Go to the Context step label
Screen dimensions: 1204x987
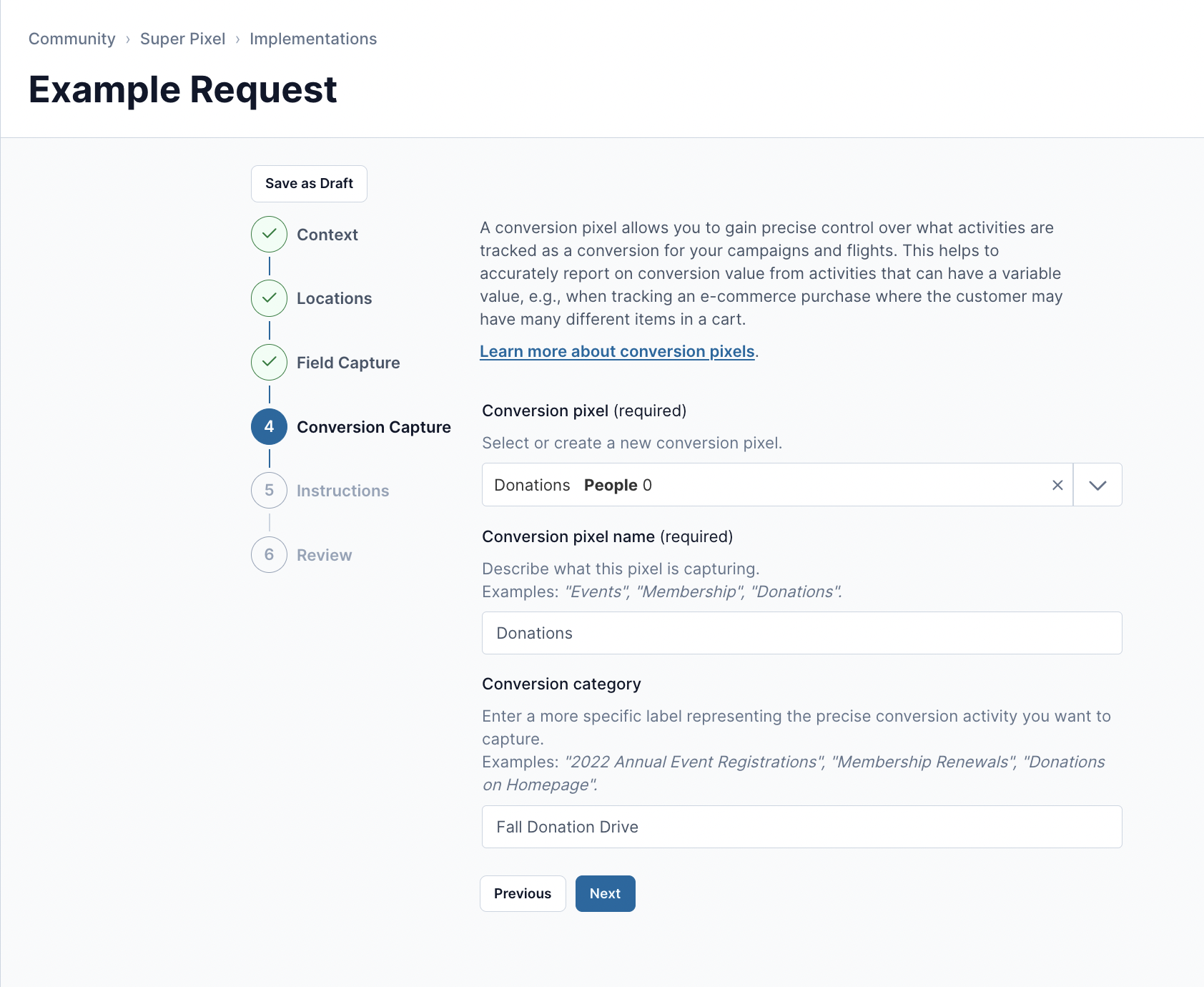(327, 235)
